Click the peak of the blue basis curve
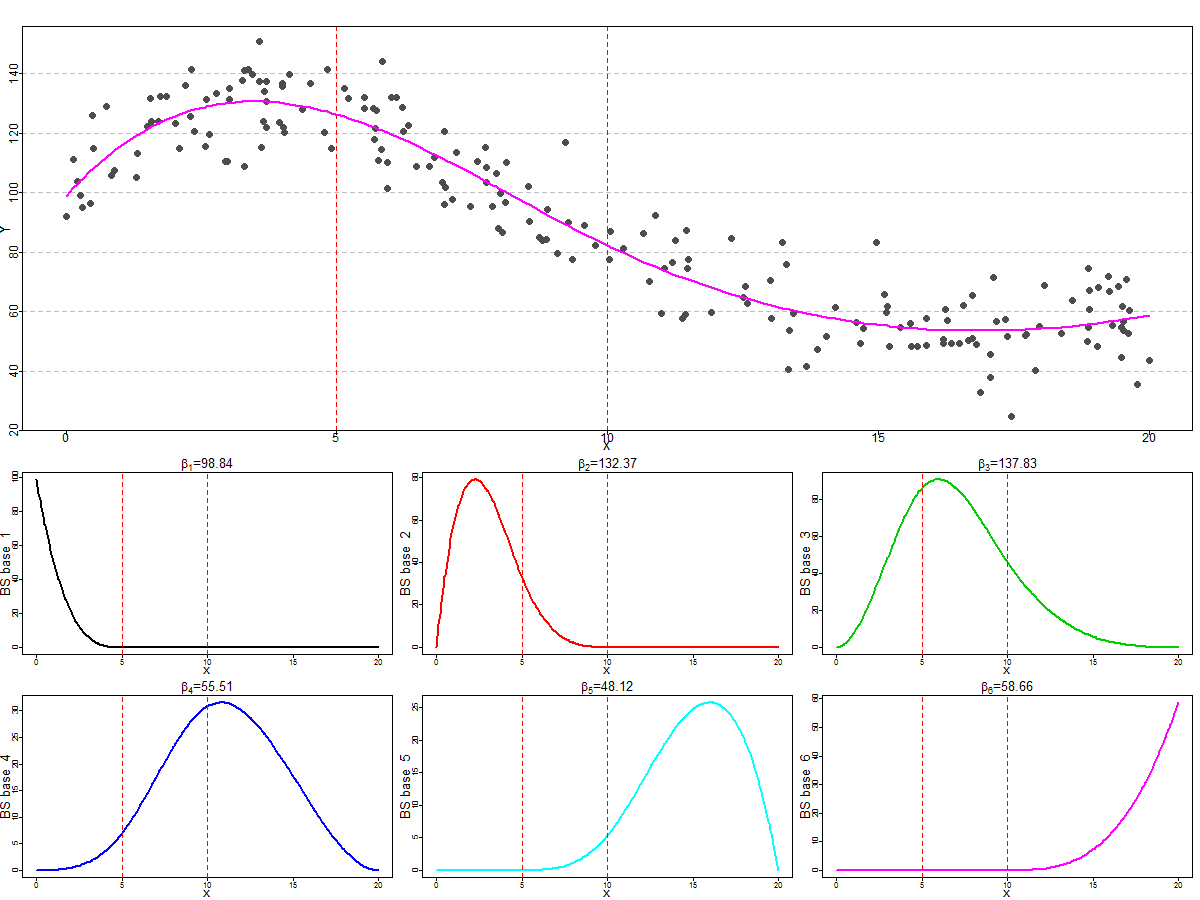Image resolution: width=1200 pixels, height=900 pixels. 222,702
